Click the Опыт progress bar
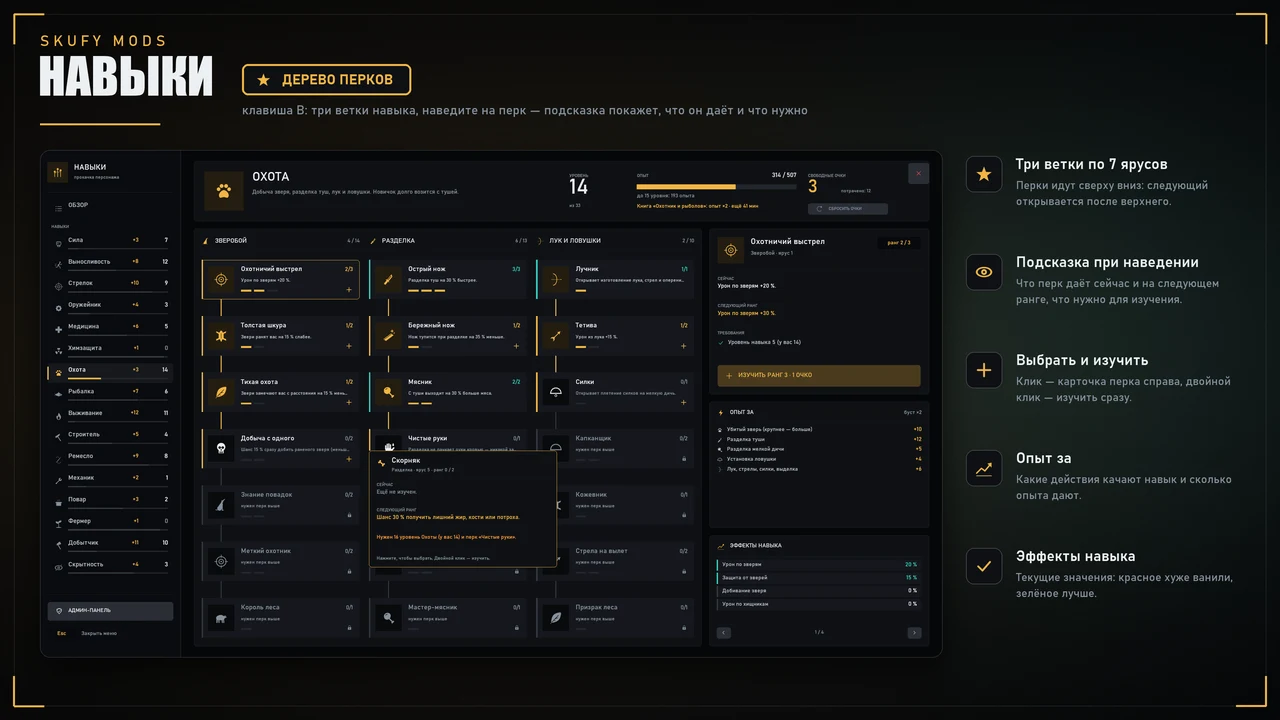The width and height of the screenshot is (1280, 720). tap(717, 186)
